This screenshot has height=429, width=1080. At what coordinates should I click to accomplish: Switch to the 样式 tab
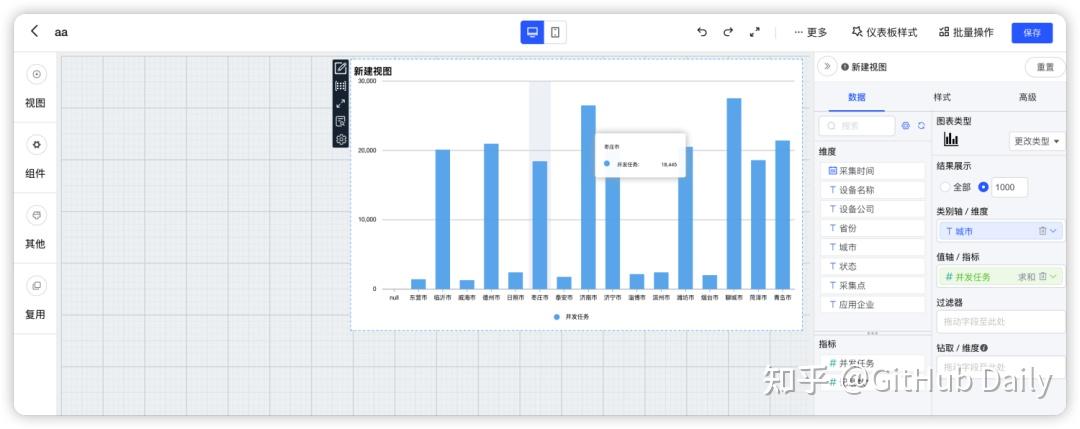(x=942, y=97)
